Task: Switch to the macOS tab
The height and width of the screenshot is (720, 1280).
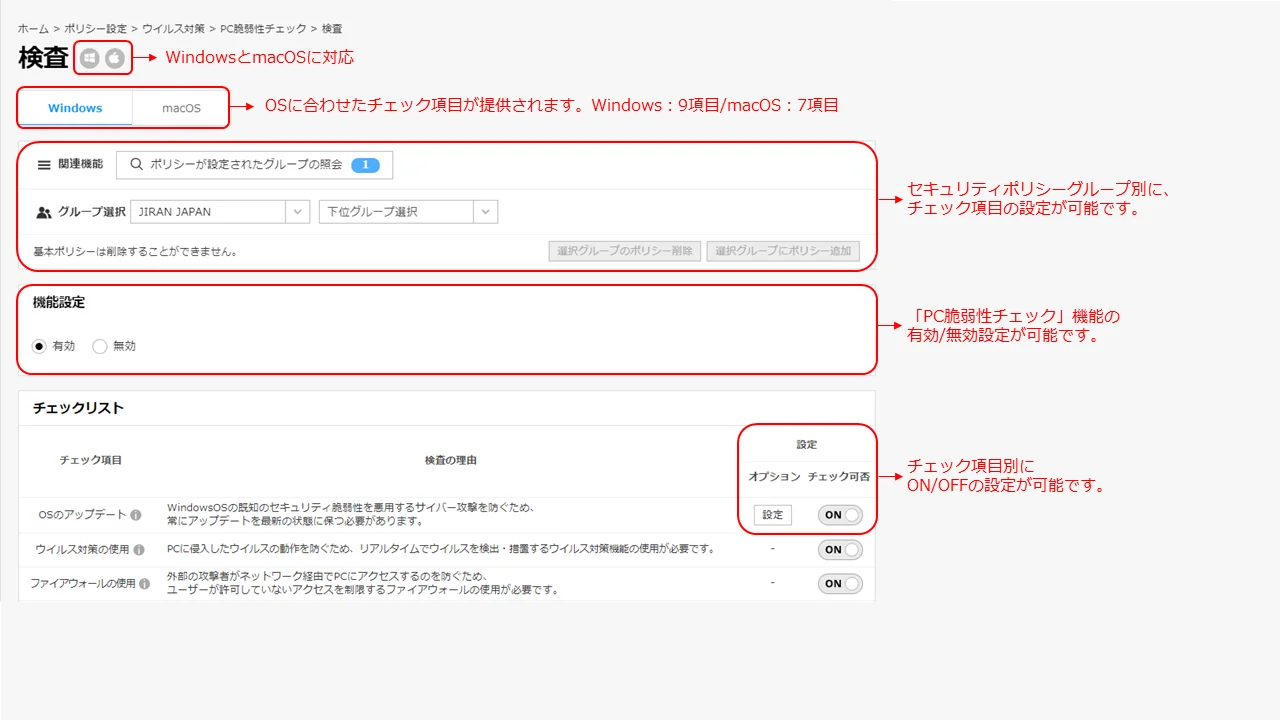Action: (181, 108)
